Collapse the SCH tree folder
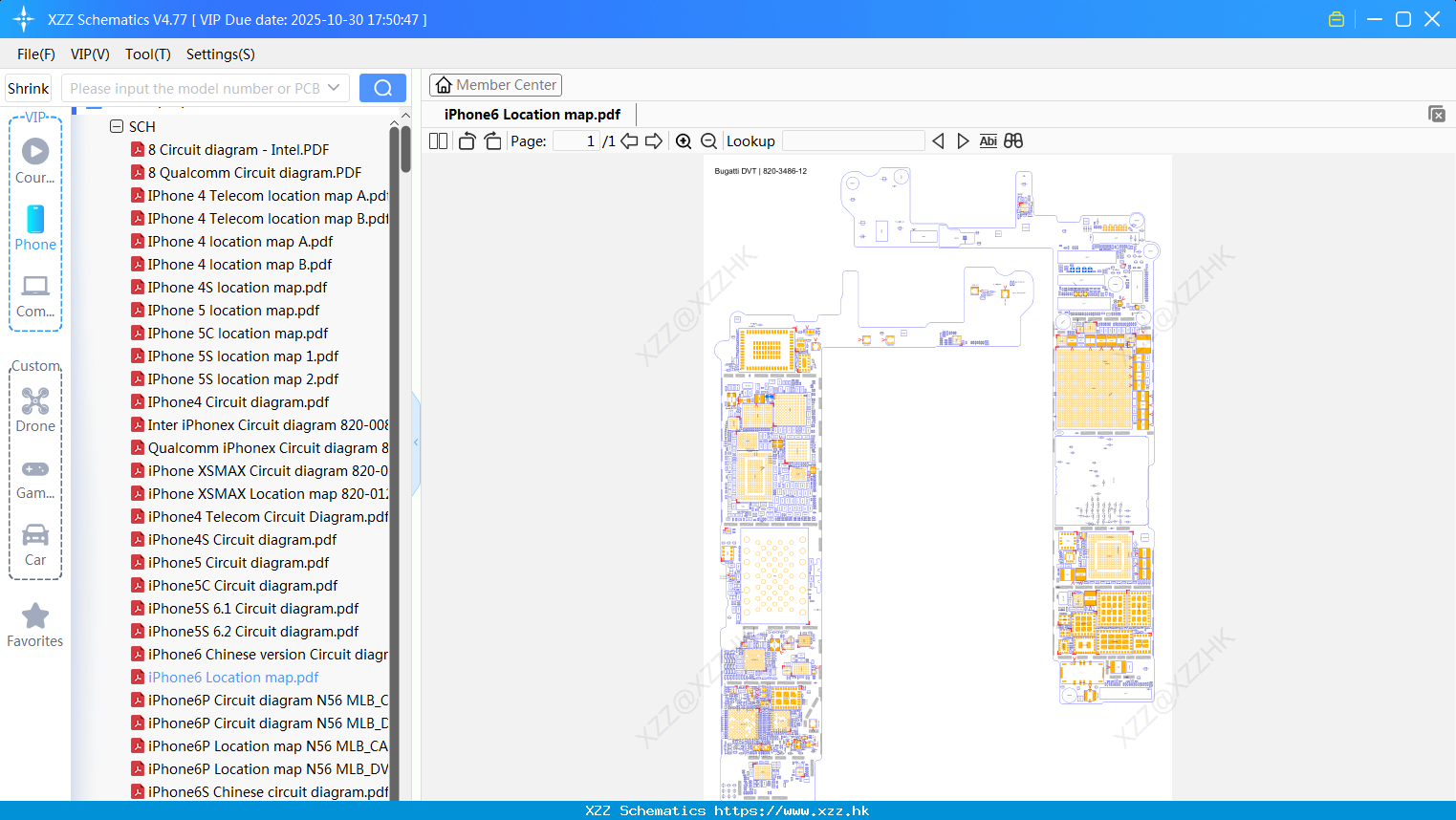The width and height of the screenshot is (1456, 820). (x=117, y=126)
